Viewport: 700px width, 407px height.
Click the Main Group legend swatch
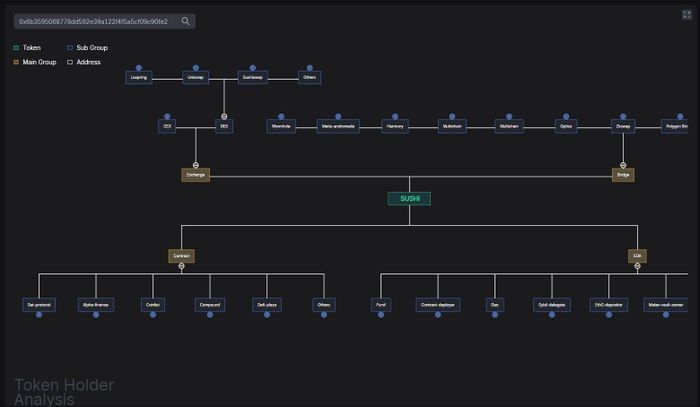(16, 62)
